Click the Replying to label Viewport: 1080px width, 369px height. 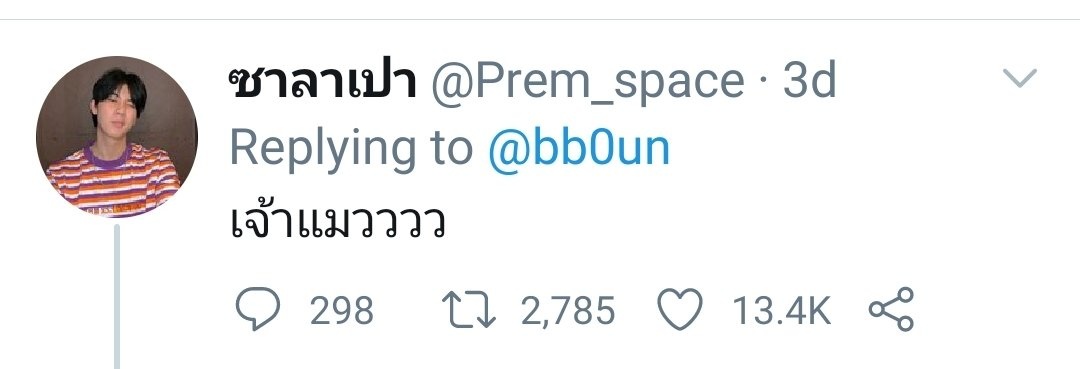[351, 150]
